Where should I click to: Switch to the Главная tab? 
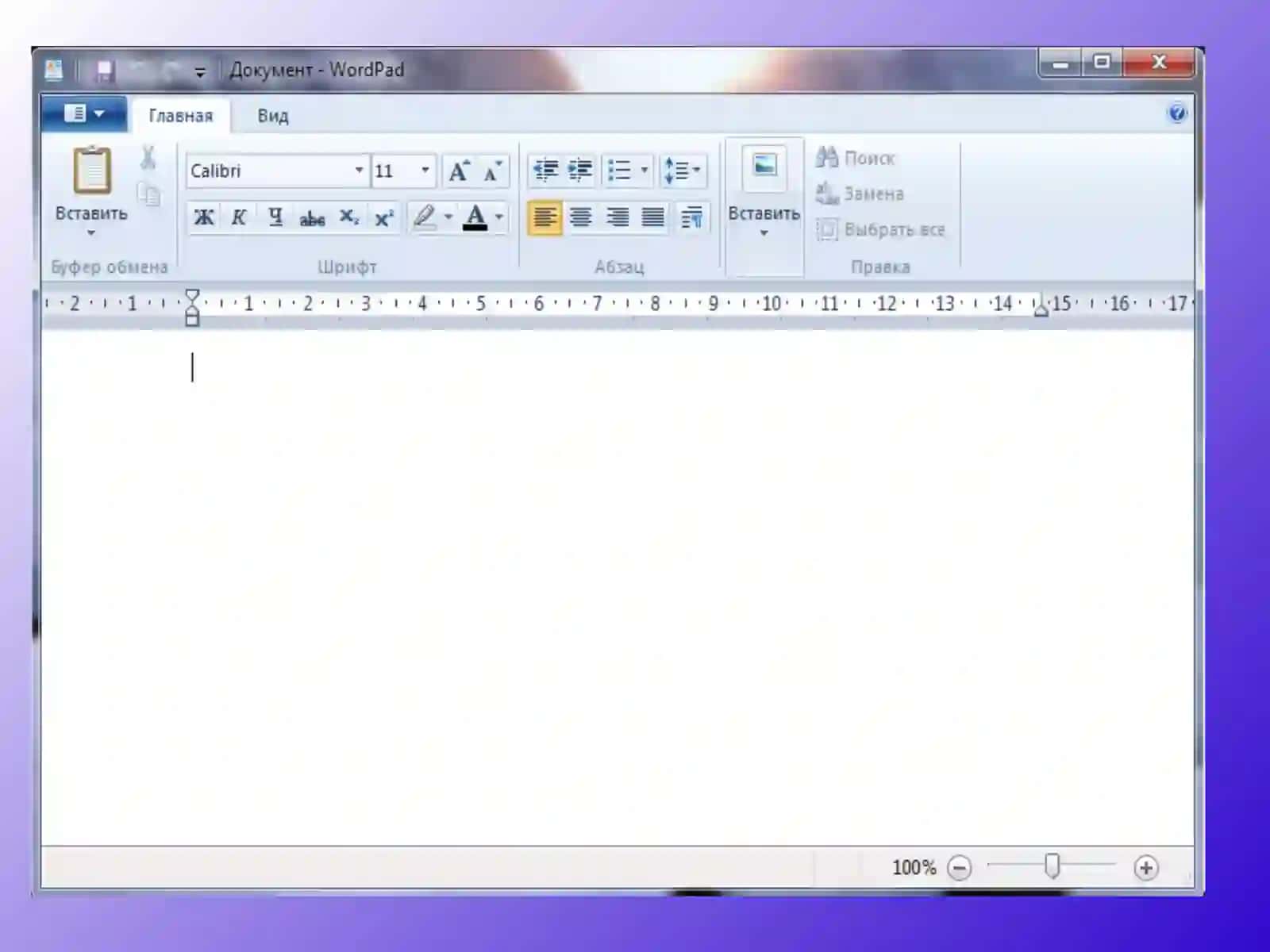[x=181, y=116]
